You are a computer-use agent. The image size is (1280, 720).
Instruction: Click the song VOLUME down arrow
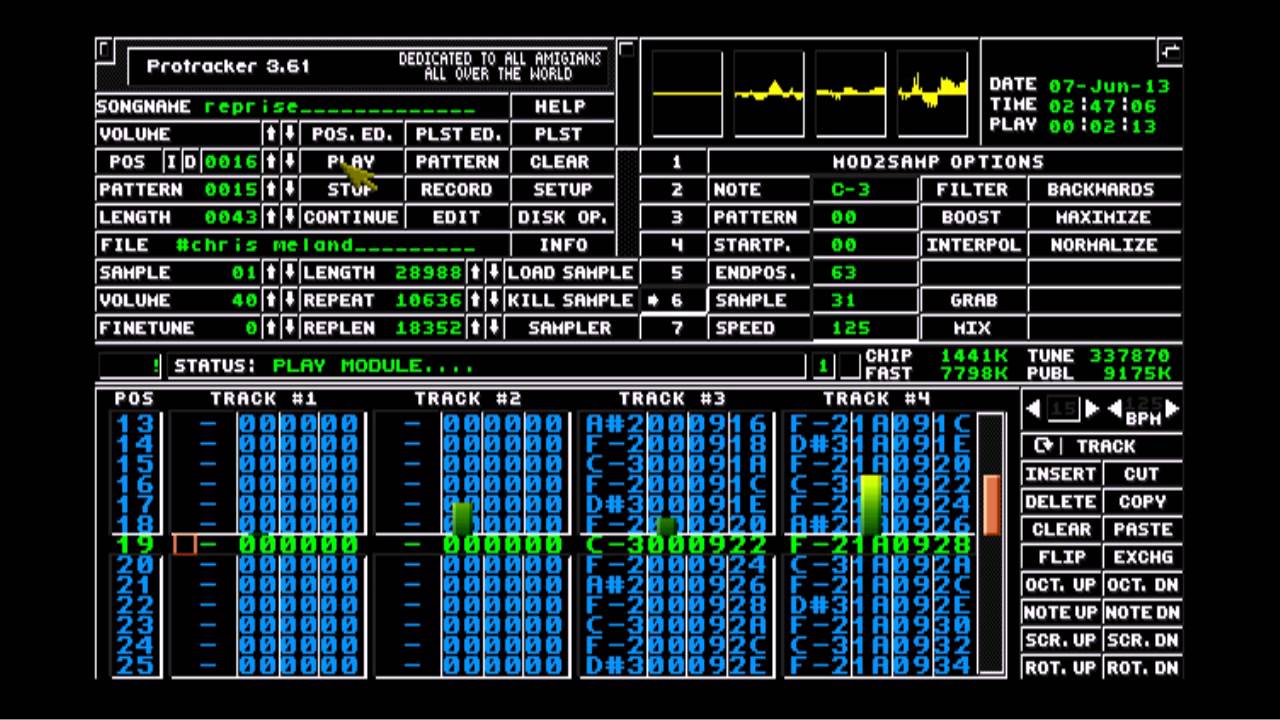click(289, 134)
